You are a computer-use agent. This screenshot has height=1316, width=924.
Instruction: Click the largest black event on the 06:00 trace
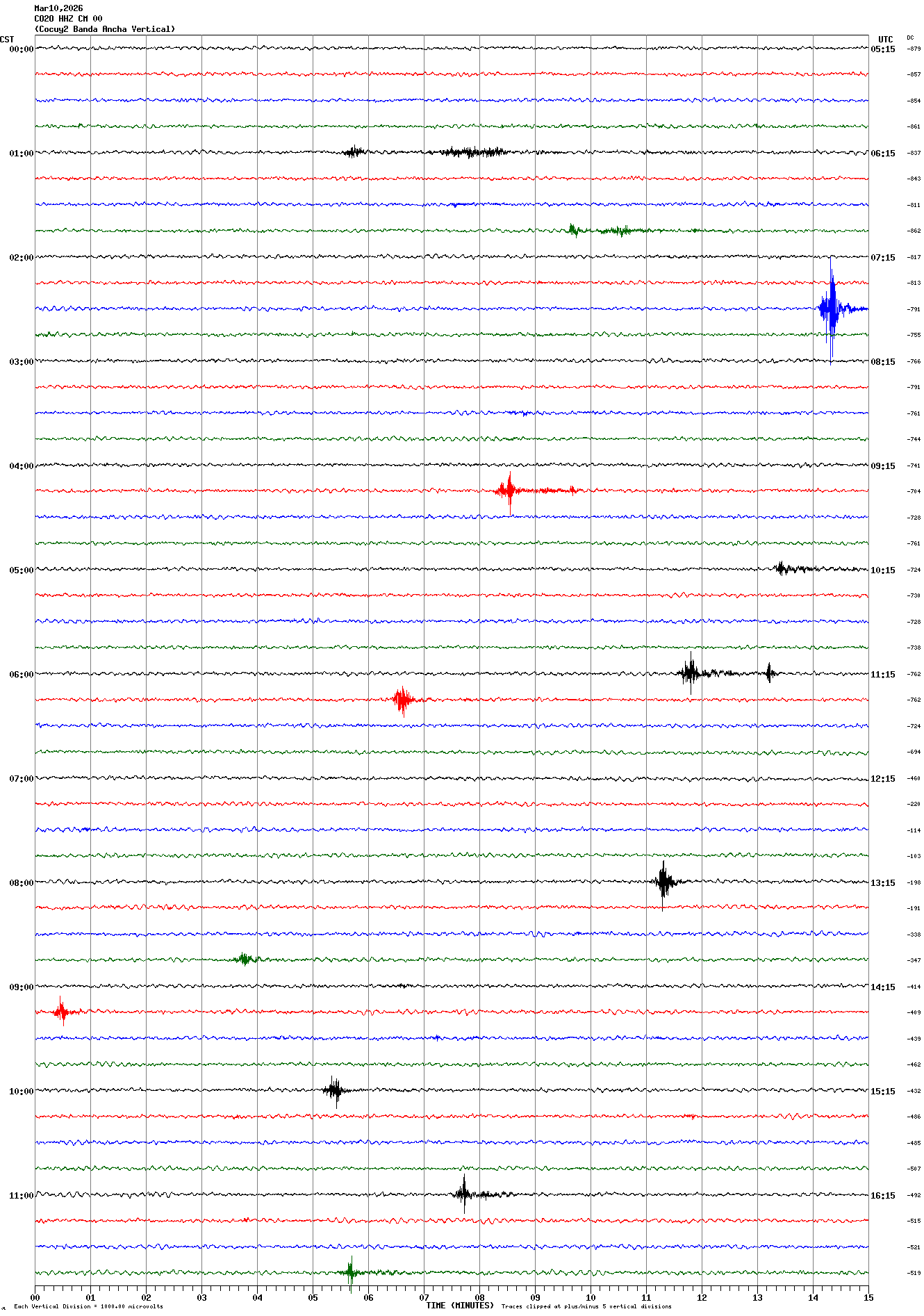click(691, 673)
